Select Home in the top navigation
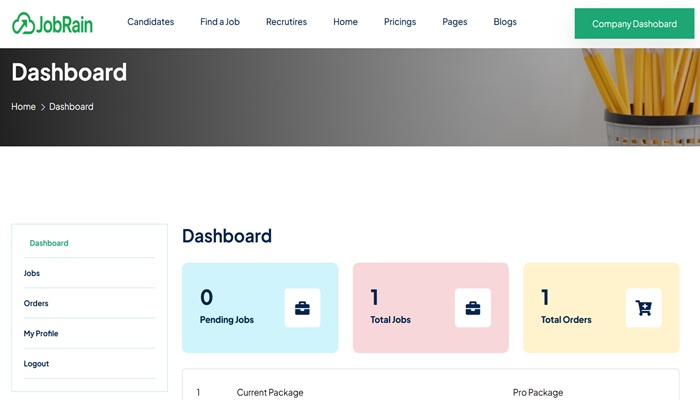 tap(345, 22)
